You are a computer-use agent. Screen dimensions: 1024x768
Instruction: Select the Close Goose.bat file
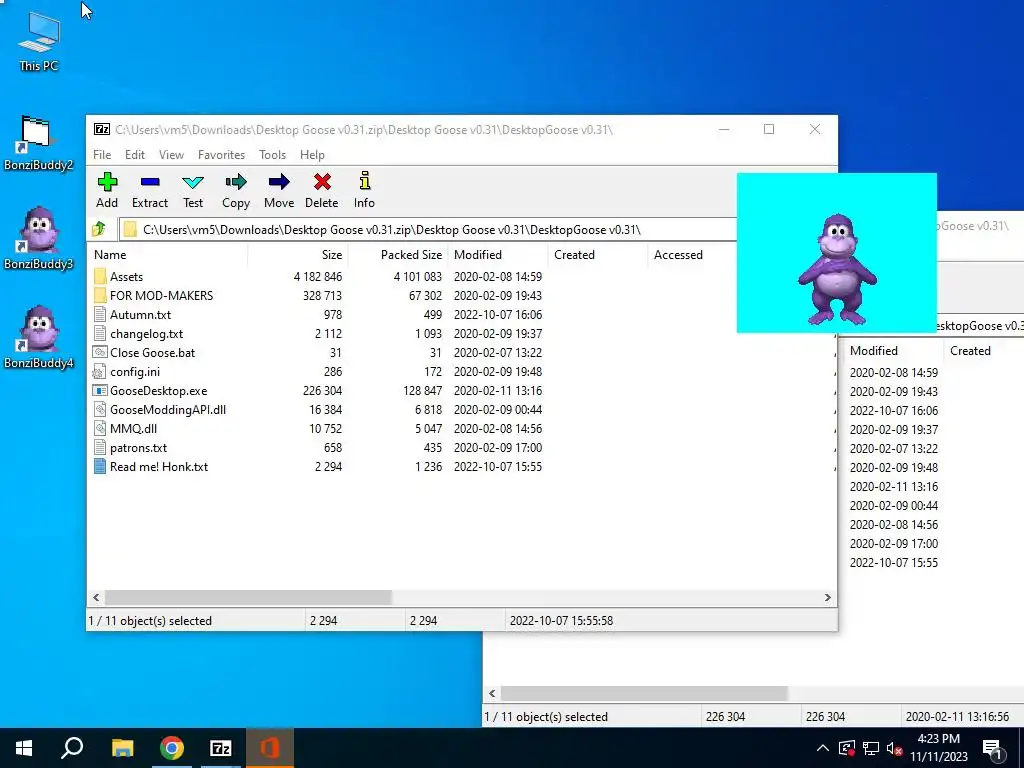[152, 353]
